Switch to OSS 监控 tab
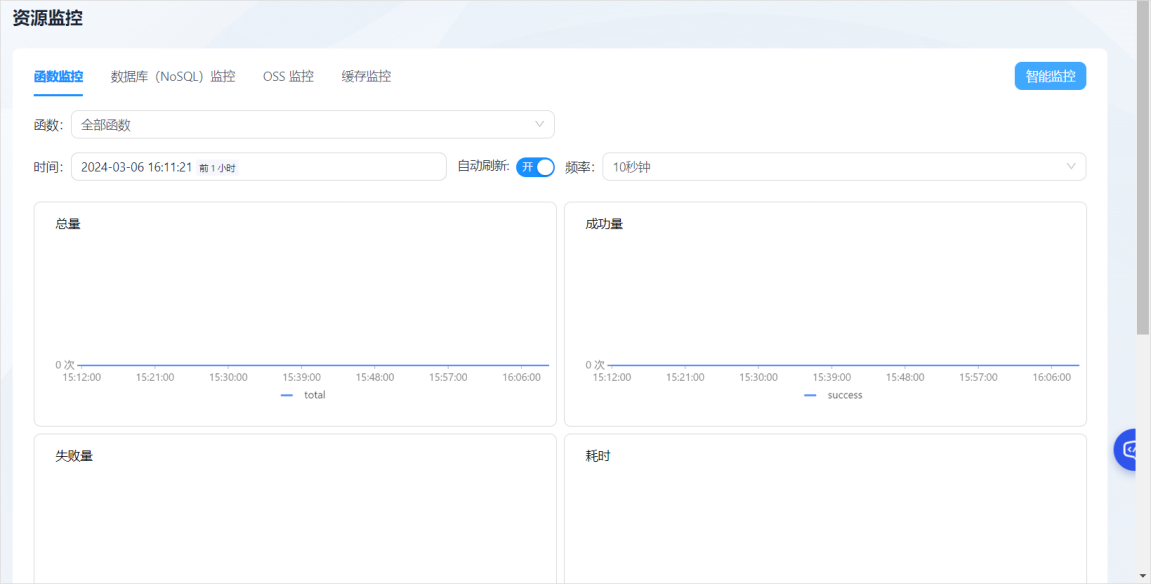 [x=288, y=76]
